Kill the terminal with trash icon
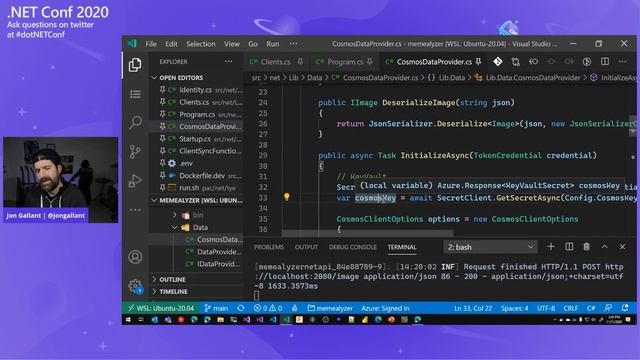Screen dimensions: 640x360 coord(587,247)
